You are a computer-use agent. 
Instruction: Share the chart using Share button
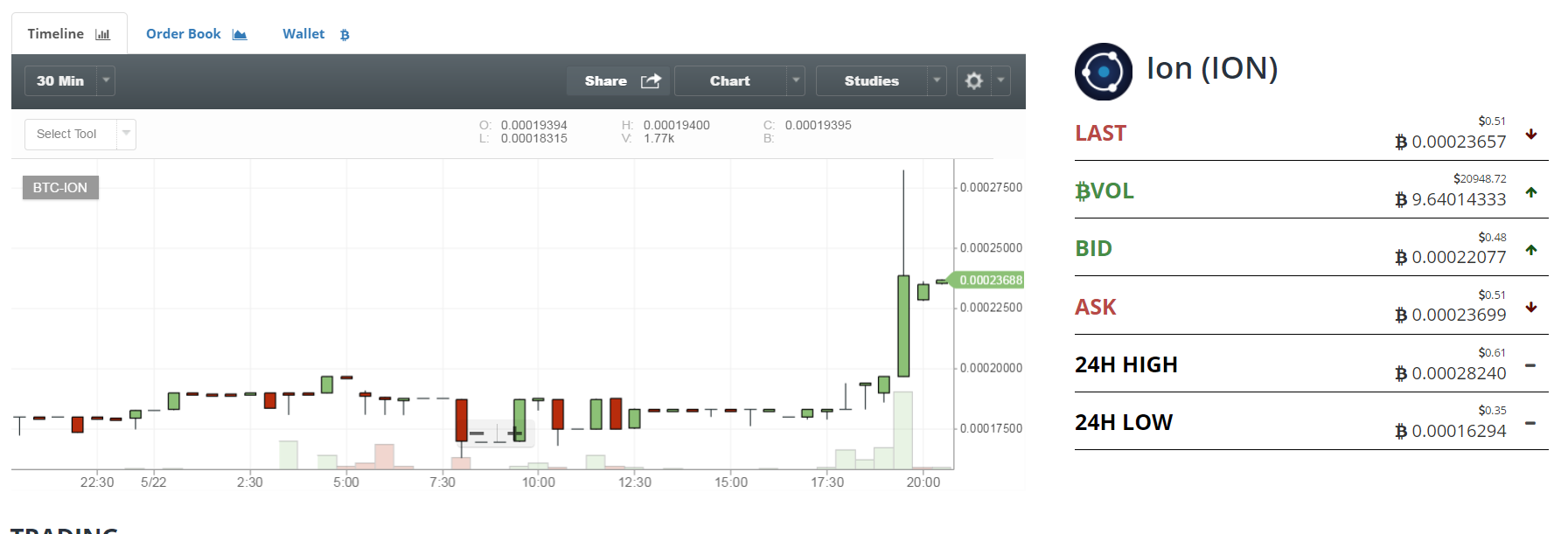pos(618,81)
